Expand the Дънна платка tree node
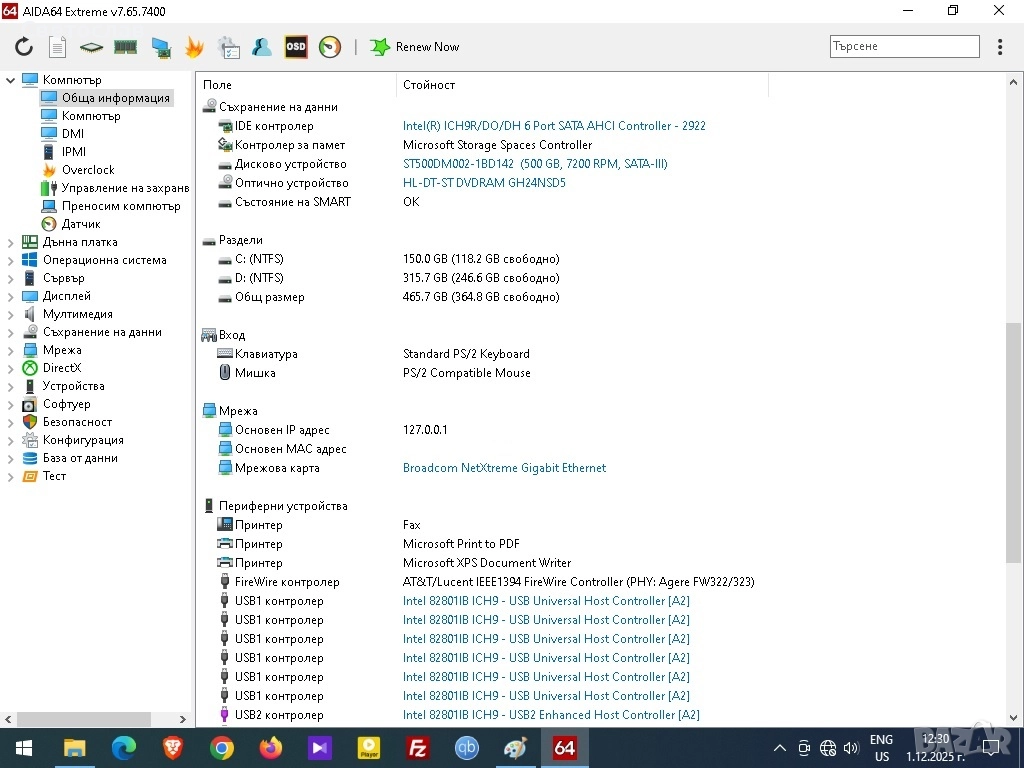This screenshot has width=1024, height=768. [11, 242]
